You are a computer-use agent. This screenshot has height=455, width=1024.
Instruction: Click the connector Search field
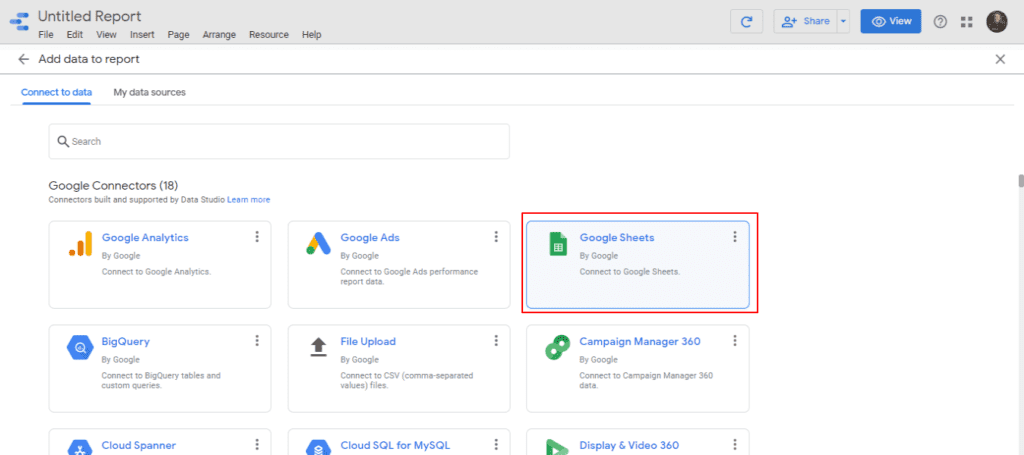(x=279, y=141)
